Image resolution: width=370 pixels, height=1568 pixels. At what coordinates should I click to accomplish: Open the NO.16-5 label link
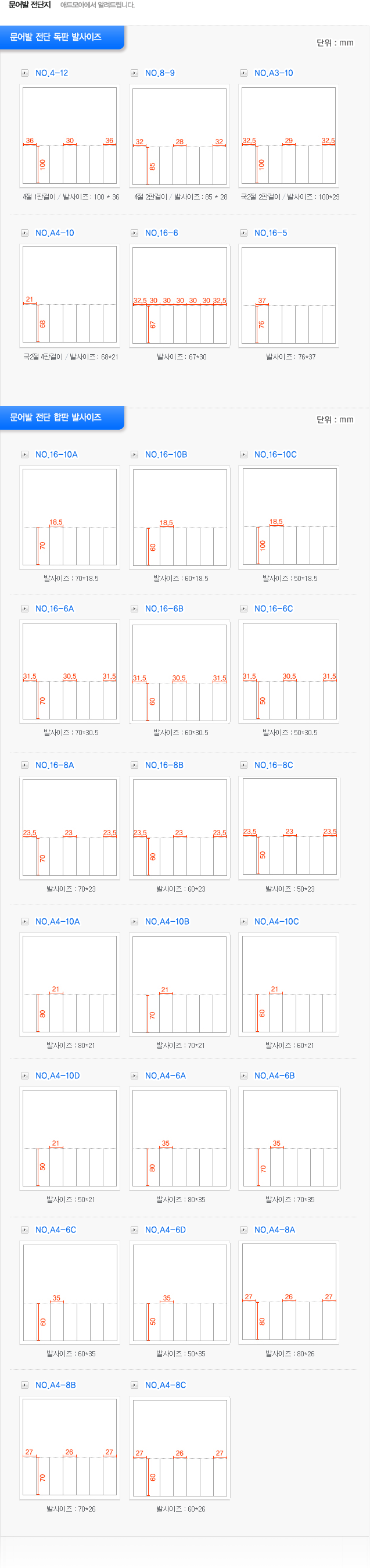[x=270, y=233]
